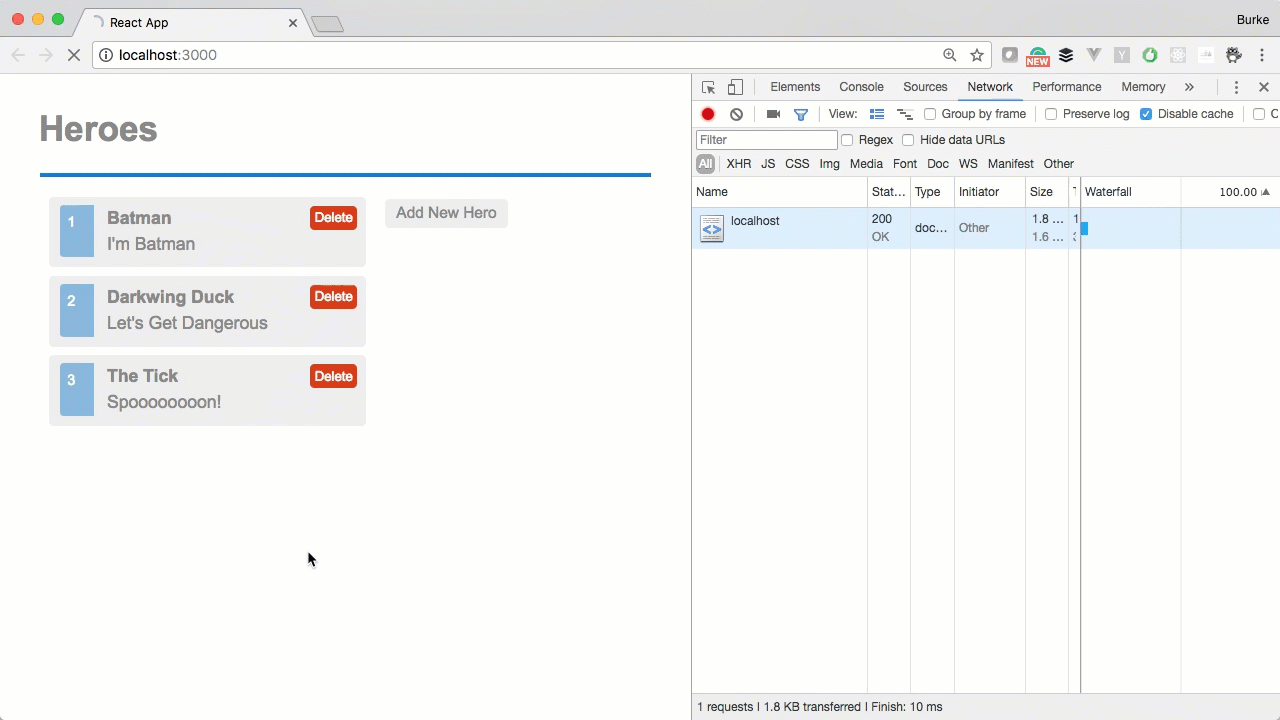Filter requests by Doc
Image resolution: width=1280 pixels, height=720 pixels.
point(938,164)
